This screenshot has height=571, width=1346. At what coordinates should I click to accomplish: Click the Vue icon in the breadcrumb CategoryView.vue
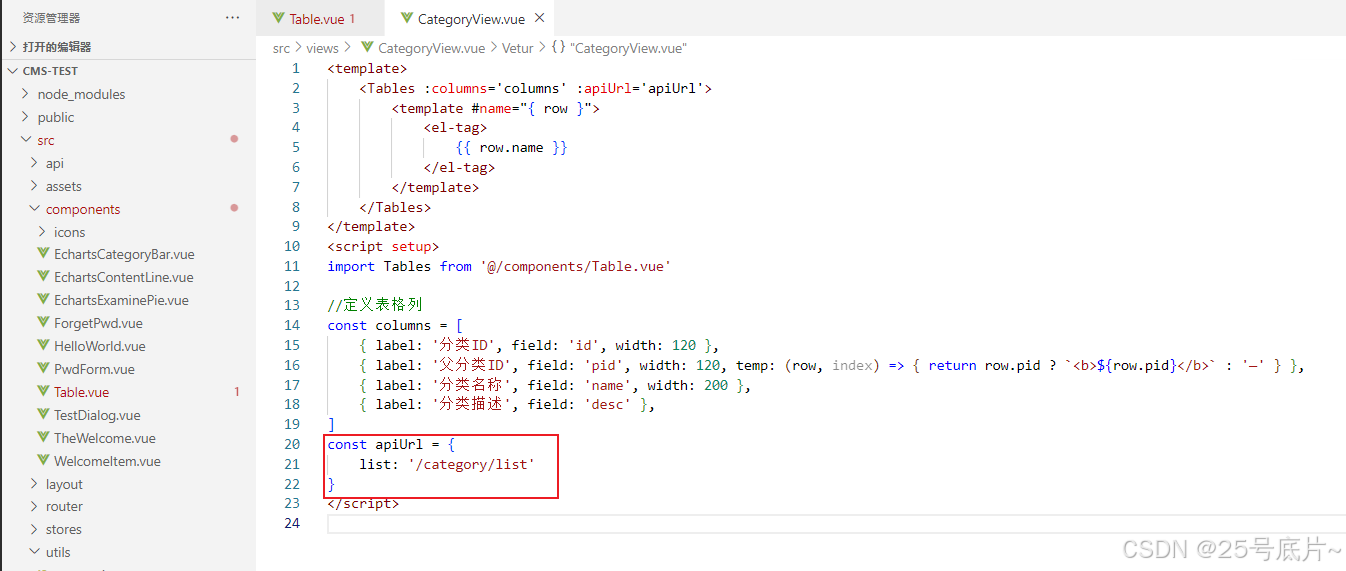click(368, 47)
